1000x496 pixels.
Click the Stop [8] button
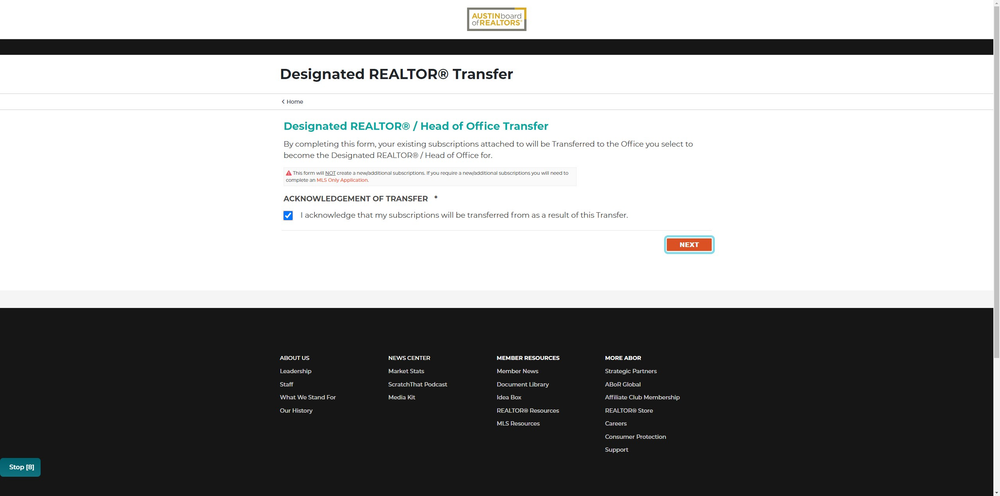(20, 467)
